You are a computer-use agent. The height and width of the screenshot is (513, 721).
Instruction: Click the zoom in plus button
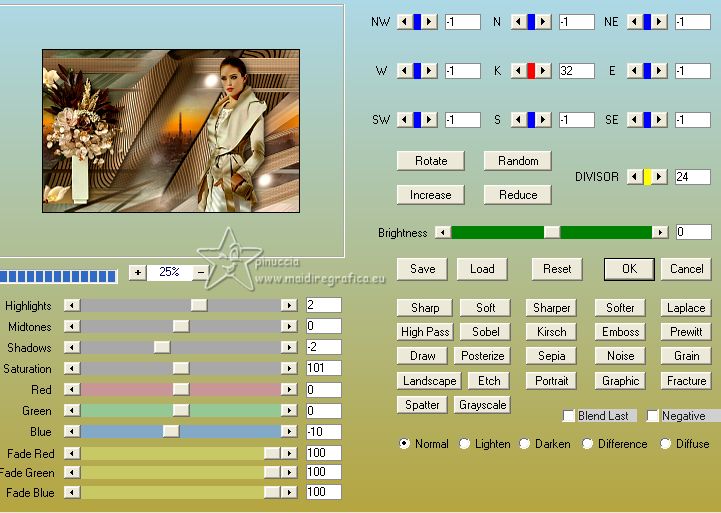pyautogui.click(x=137, y=272)
